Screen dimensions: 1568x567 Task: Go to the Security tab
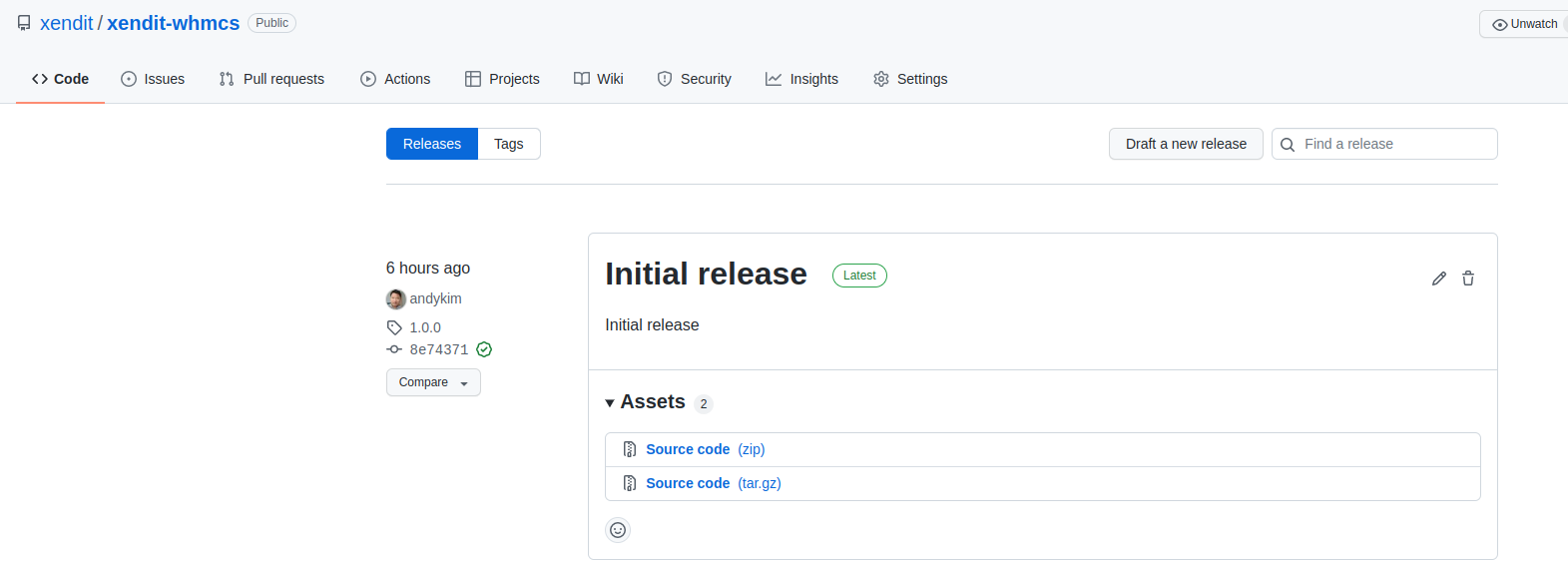(x=694, y=79)
